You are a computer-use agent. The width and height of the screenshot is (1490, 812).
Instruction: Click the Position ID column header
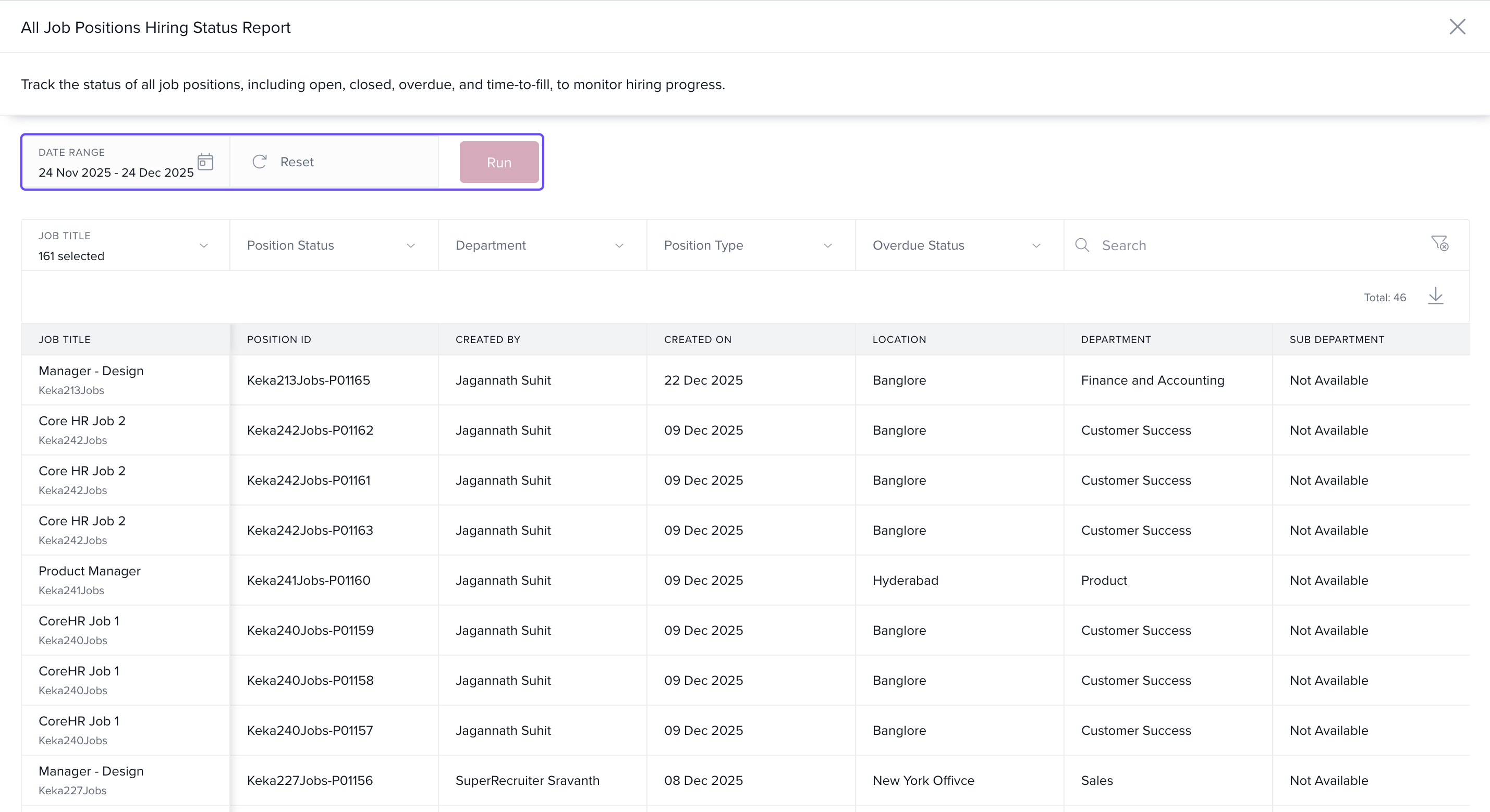(x=279, y=339)
